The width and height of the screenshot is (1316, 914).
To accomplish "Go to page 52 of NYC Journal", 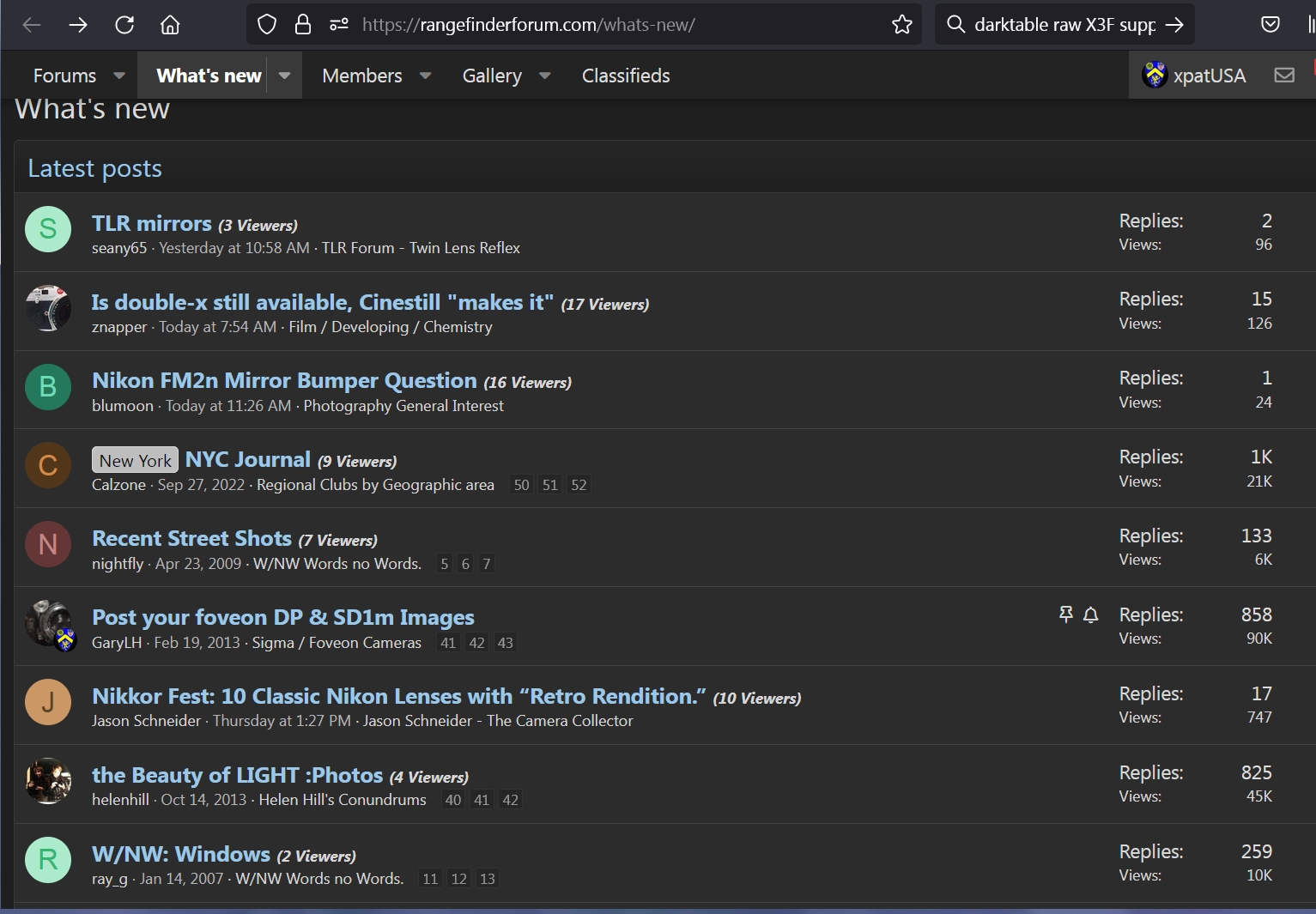I will (579, 485).
